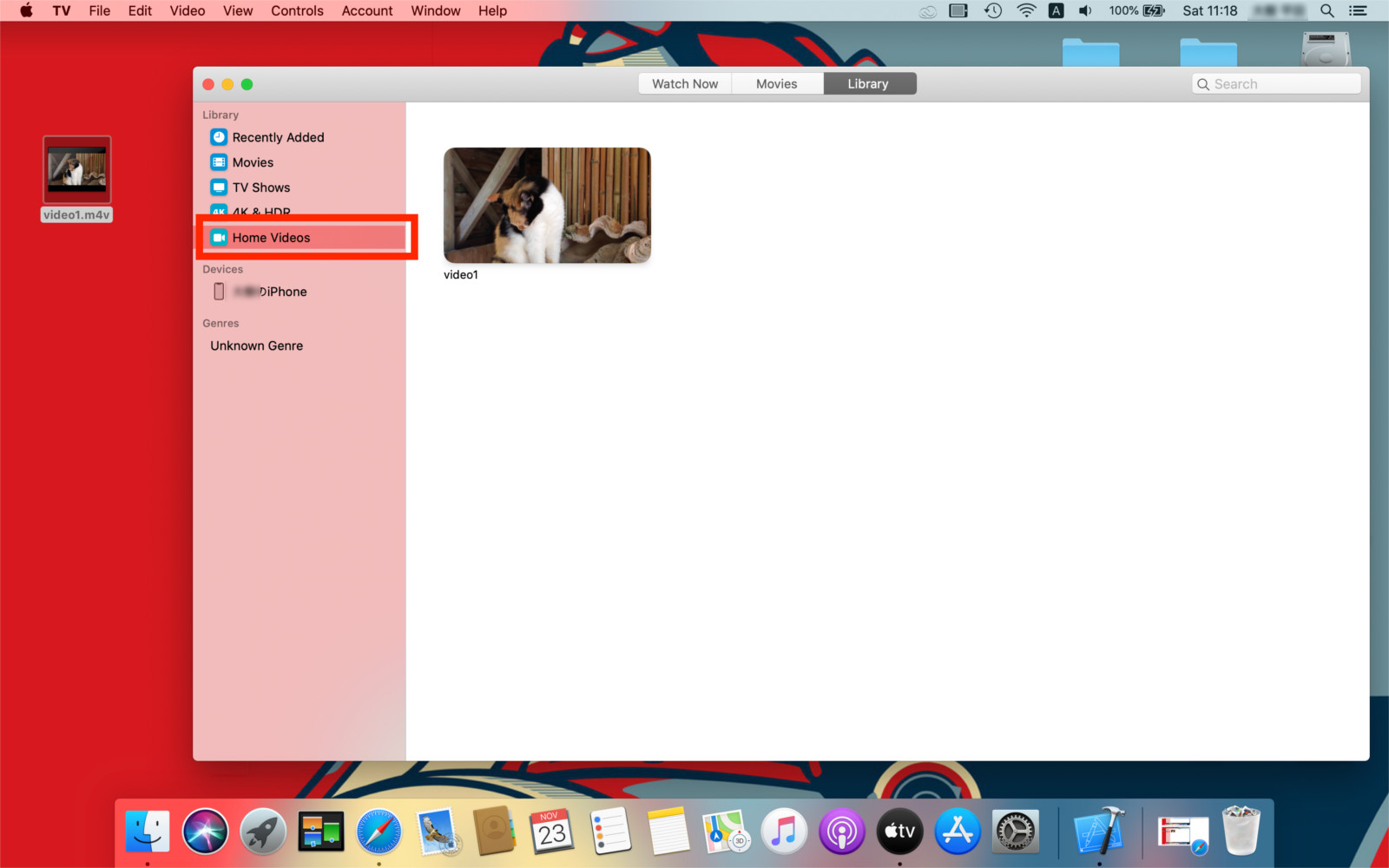Viewport: 1389px width, 868px height.
Task: Open System Preferences from the Dock
Action: click(x=1015, y=832)
